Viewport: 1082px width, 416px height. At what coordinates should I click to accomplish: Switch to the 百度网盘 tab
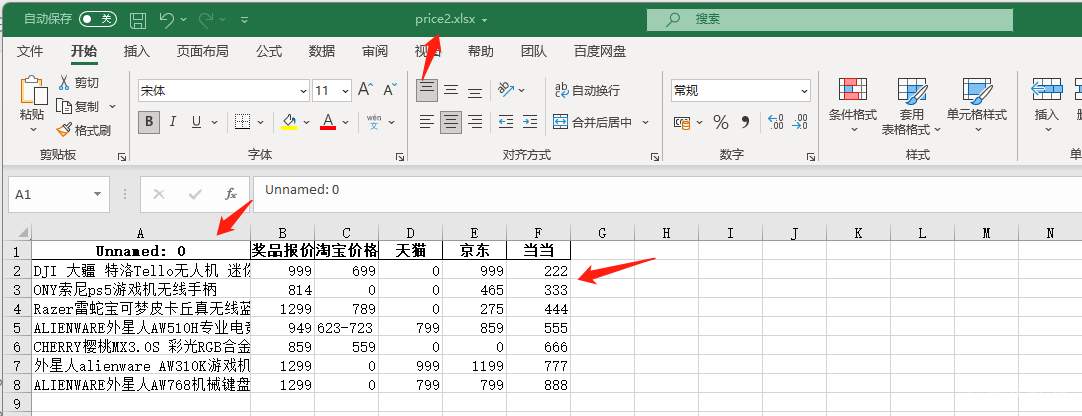click(x=600, y=51)
